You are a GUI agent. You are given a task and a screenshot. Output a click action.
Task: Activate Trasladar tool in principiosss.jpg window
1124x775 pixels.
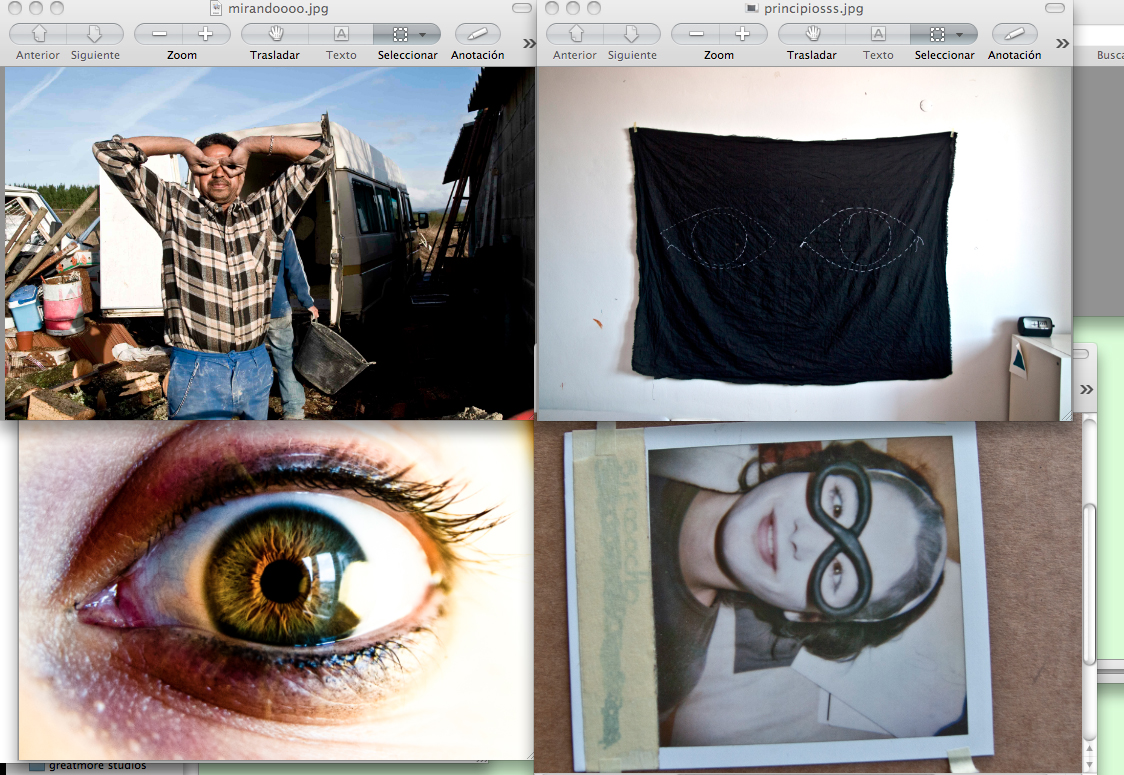(811, 34)
